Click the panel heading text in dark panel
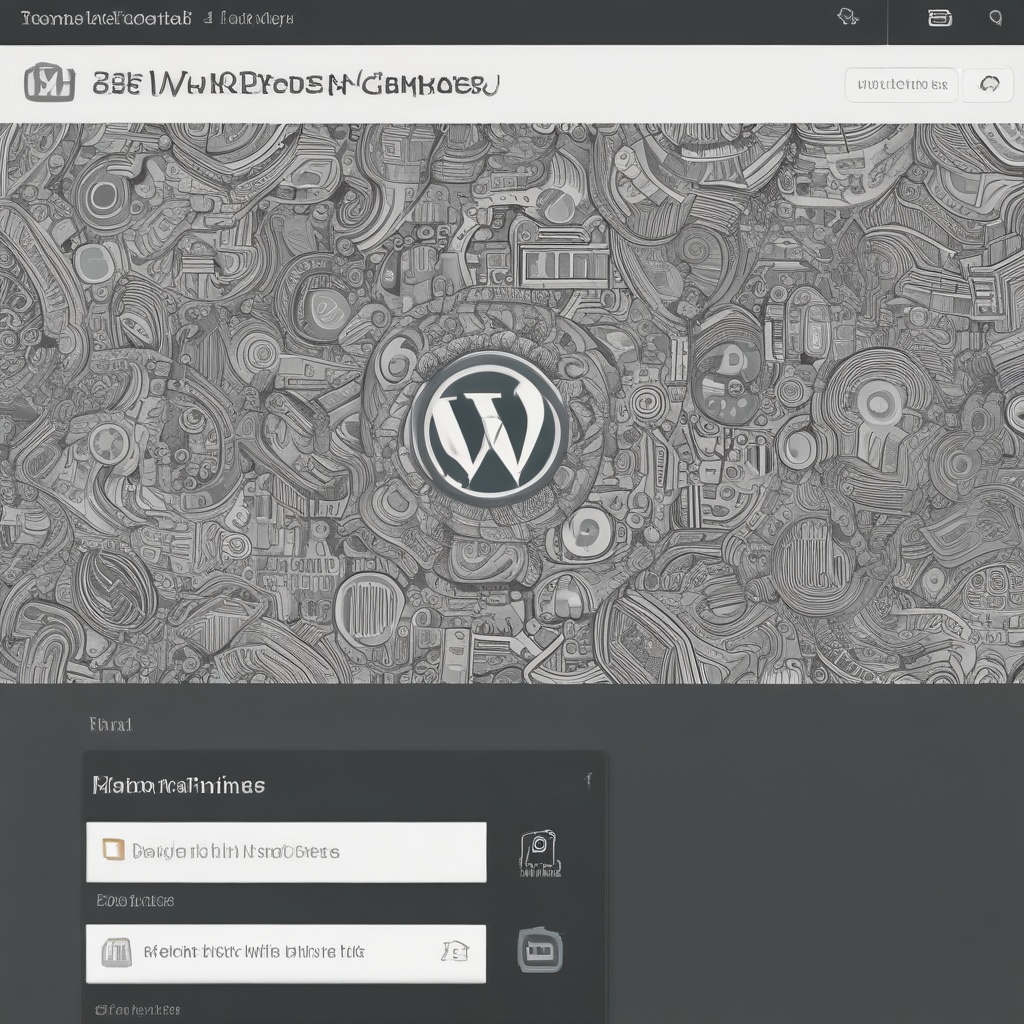The image size is (1024, 1024). tap(179, 785)
